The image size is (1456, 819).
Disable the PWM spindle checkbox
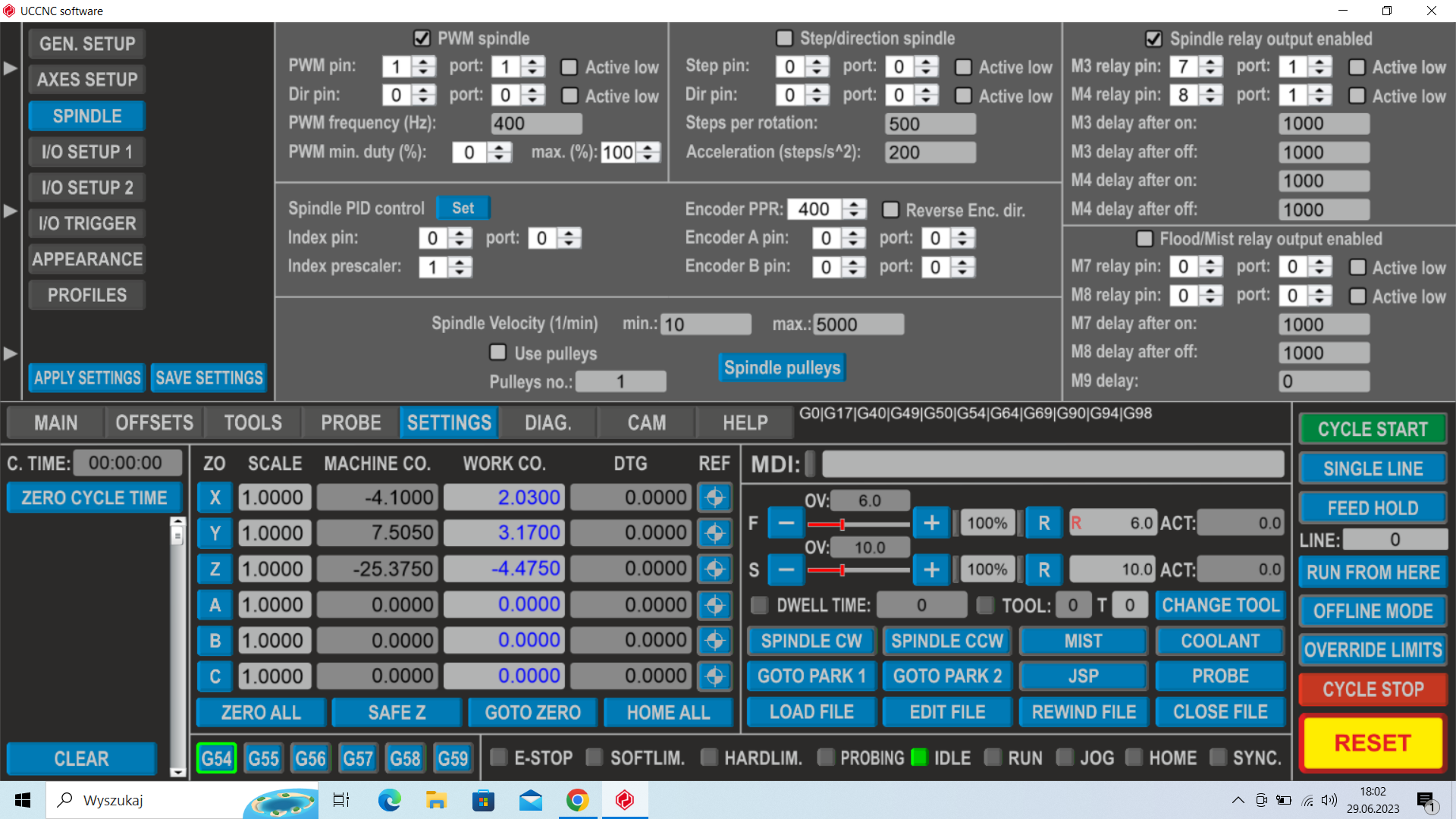pyautogui.click(x=422, y=39)
